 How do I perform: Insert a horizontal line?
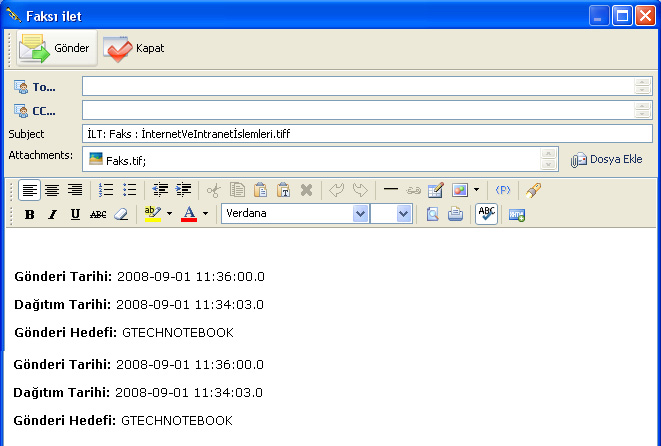(391, 190)
